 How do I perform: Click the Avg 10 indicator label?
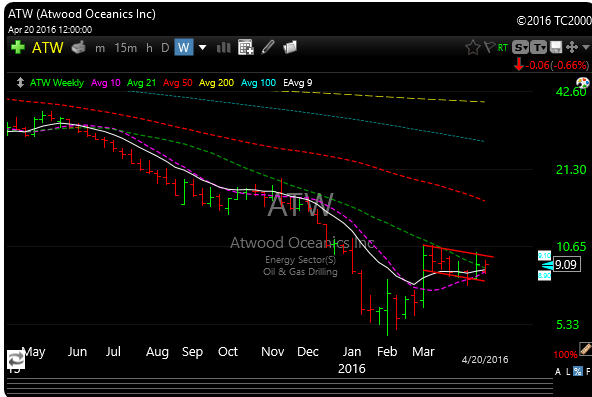point(106,83)
